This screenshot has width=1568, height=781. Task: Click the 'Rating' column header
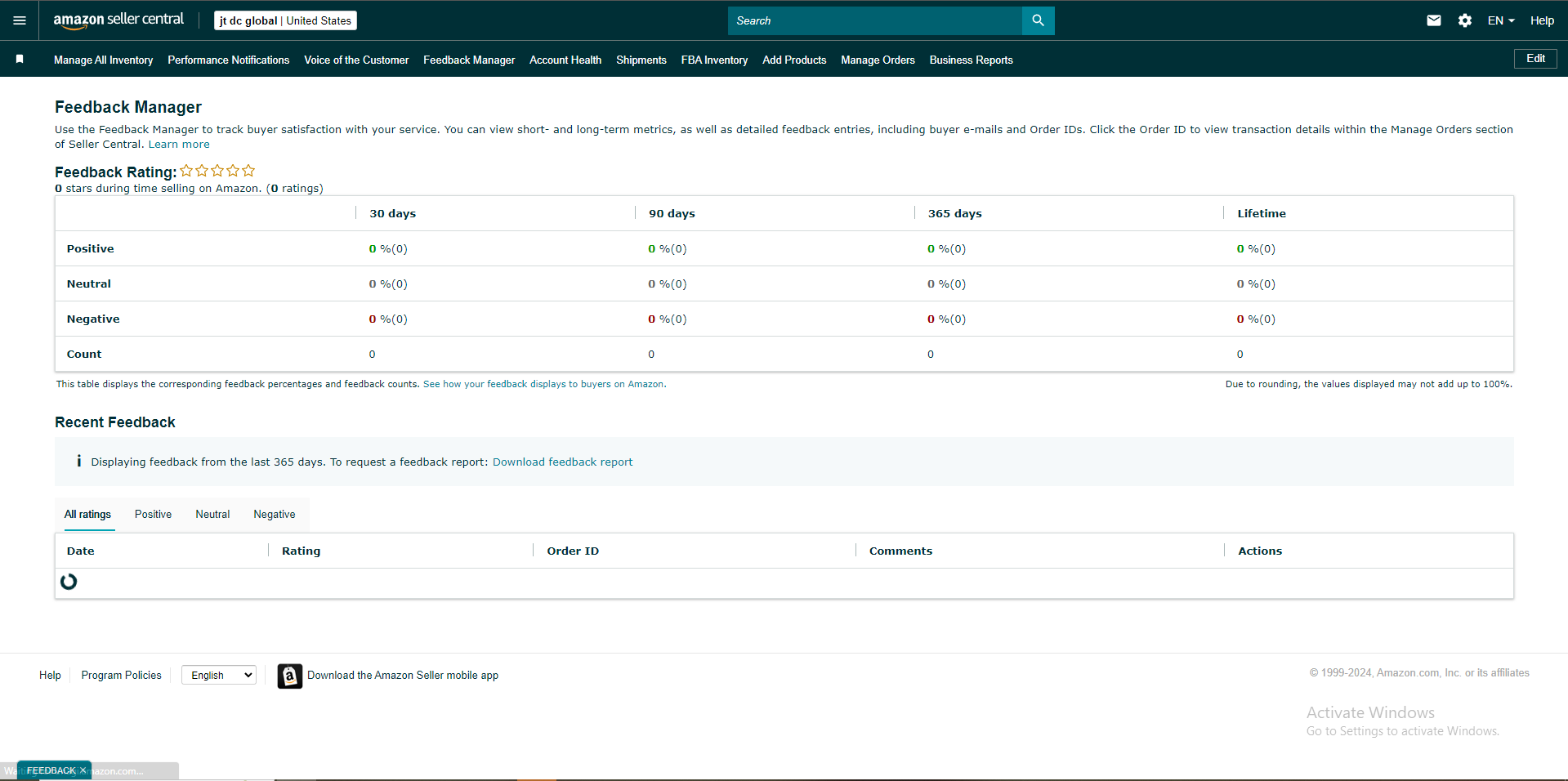301,551
